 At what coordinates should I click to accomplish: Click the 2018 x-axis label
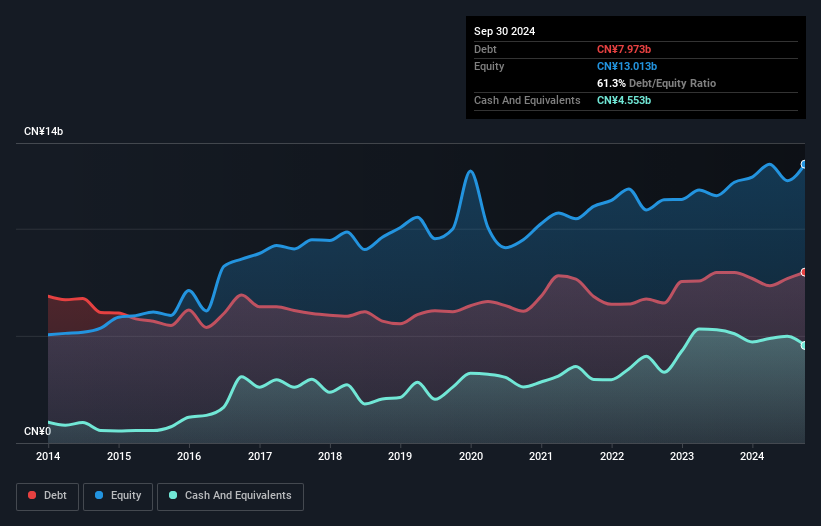pos(330,456)
